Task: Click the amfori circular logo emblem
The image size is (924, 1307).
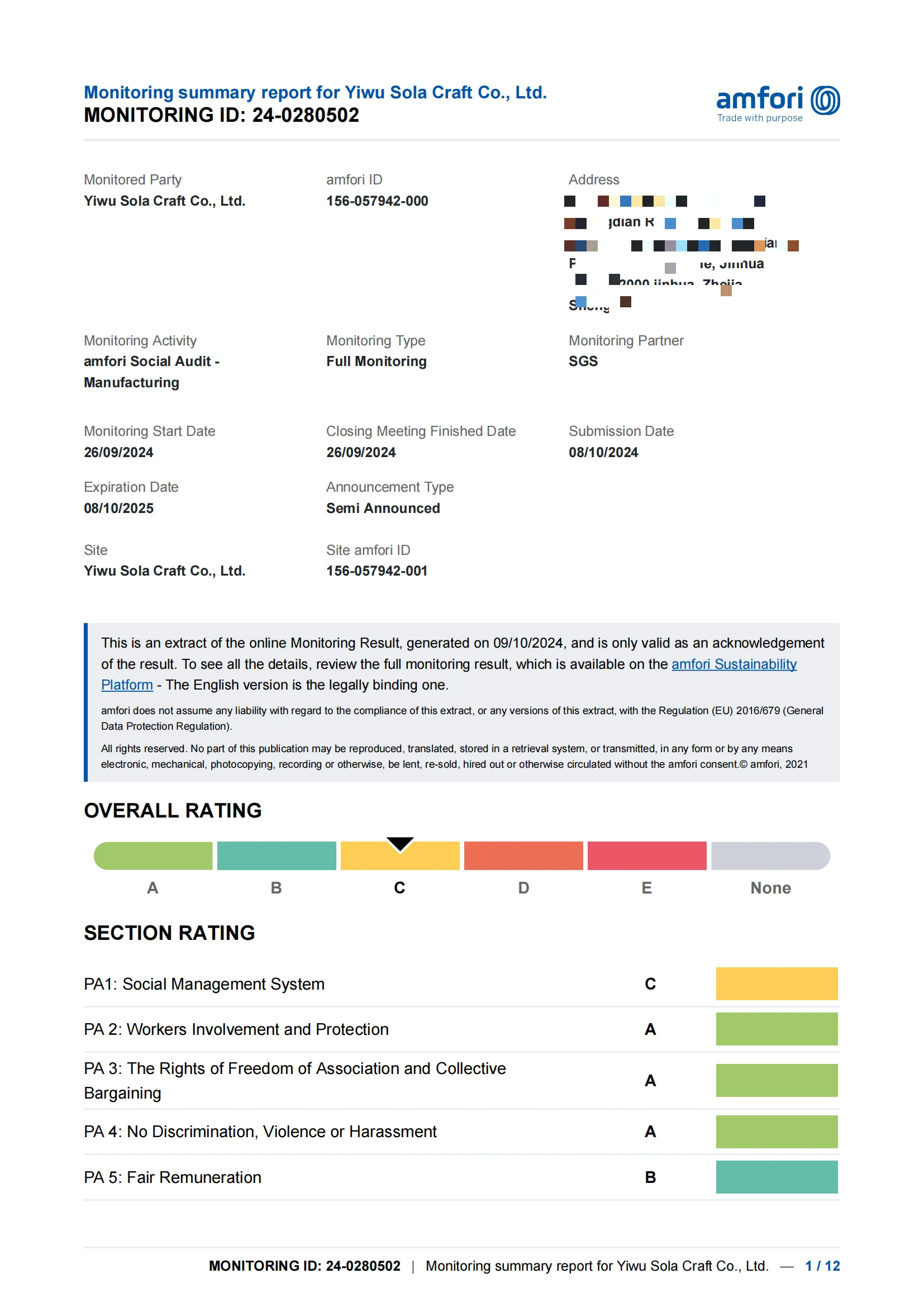Action: [825, 100]
